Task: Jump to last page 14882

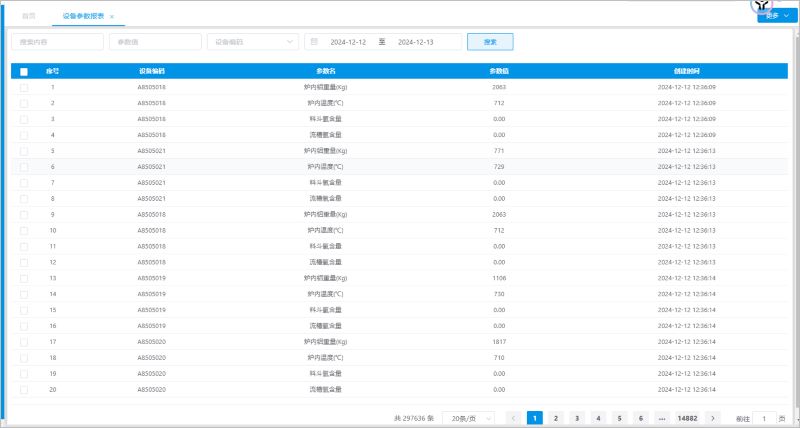Action: (687, 418)
